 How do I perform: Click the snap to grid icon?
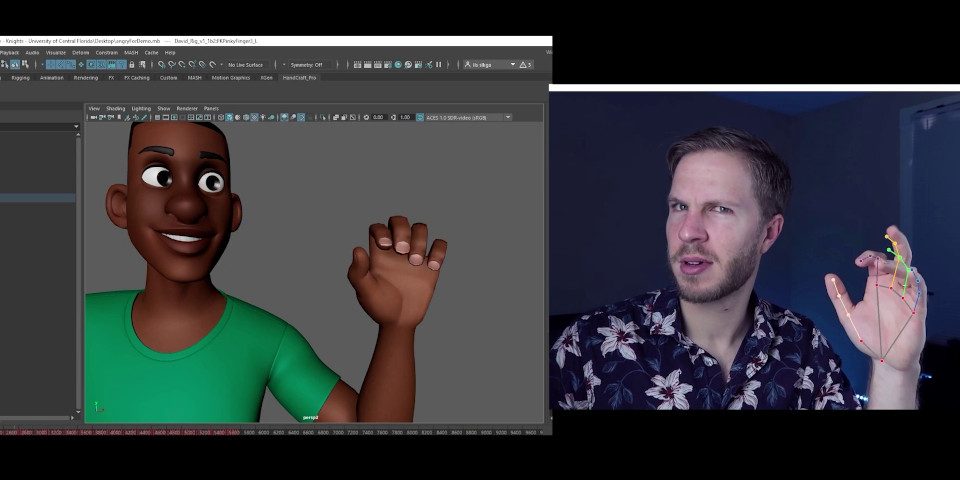pos(162,64)
